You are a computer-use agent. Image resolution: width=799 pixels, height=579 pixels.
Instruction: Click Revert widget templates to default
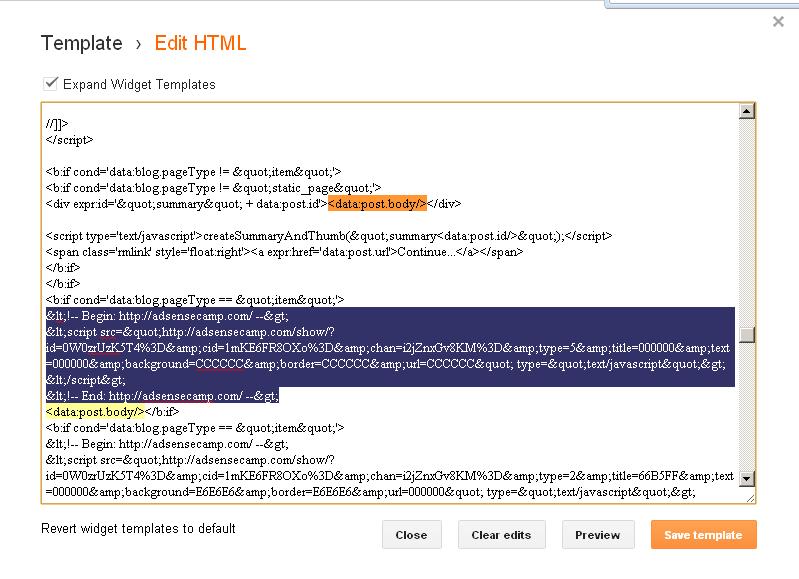138,529
